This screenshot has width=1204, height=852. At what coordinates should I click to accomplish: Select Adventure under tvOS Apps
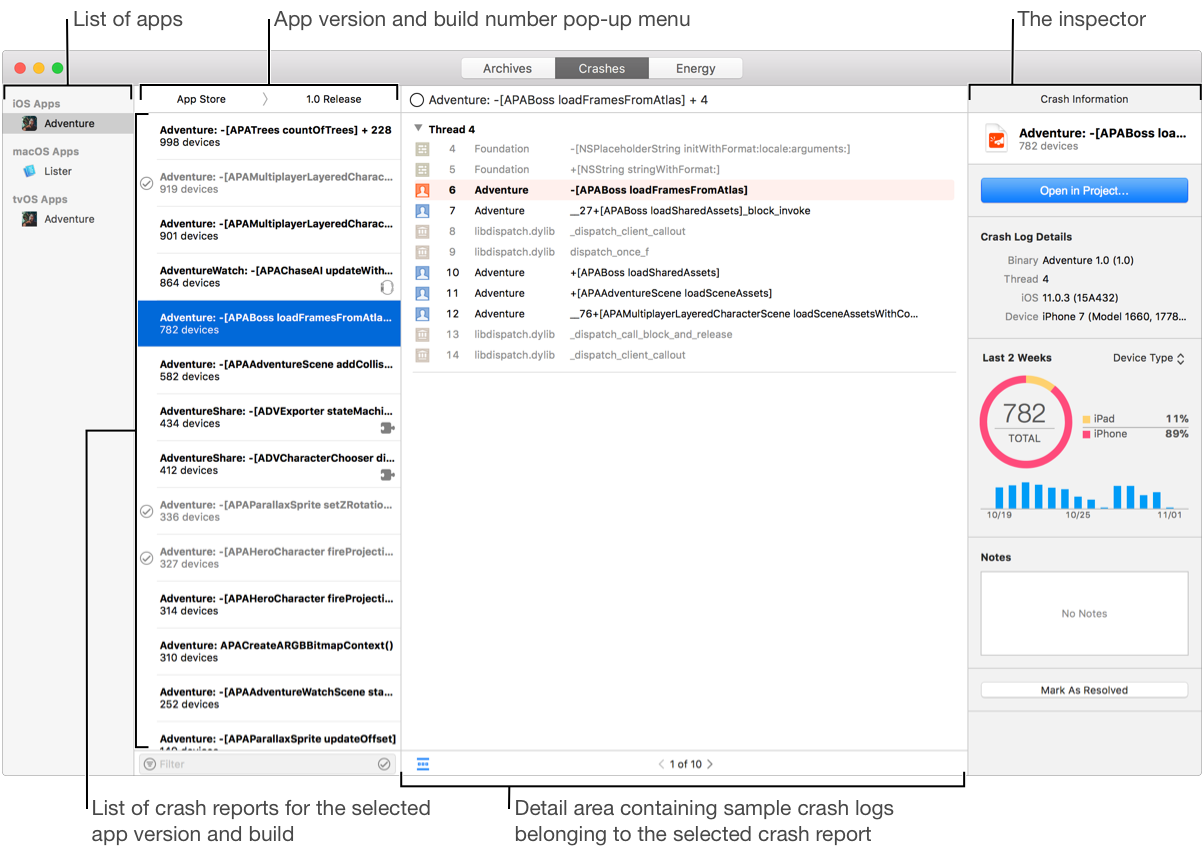point(68,219)
